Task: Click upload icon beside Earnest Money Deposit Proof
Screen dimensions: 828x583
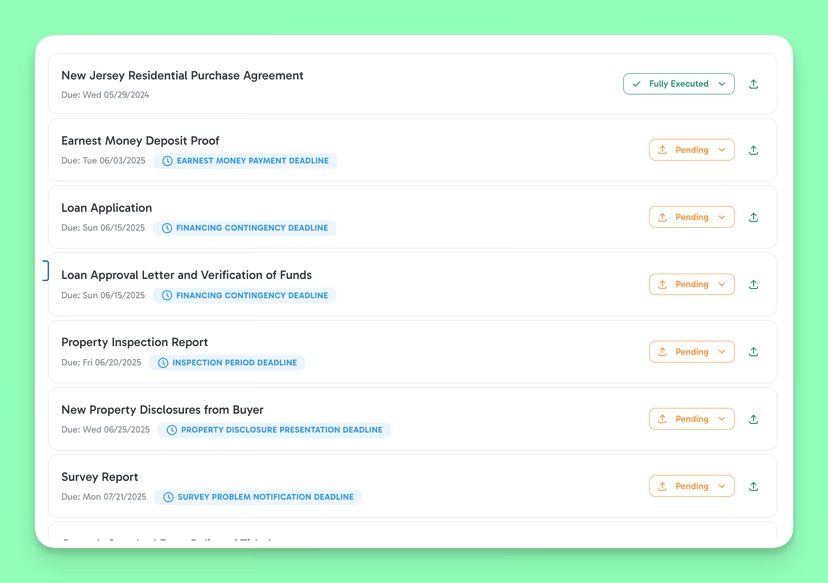Action: (x=753, y=150)
